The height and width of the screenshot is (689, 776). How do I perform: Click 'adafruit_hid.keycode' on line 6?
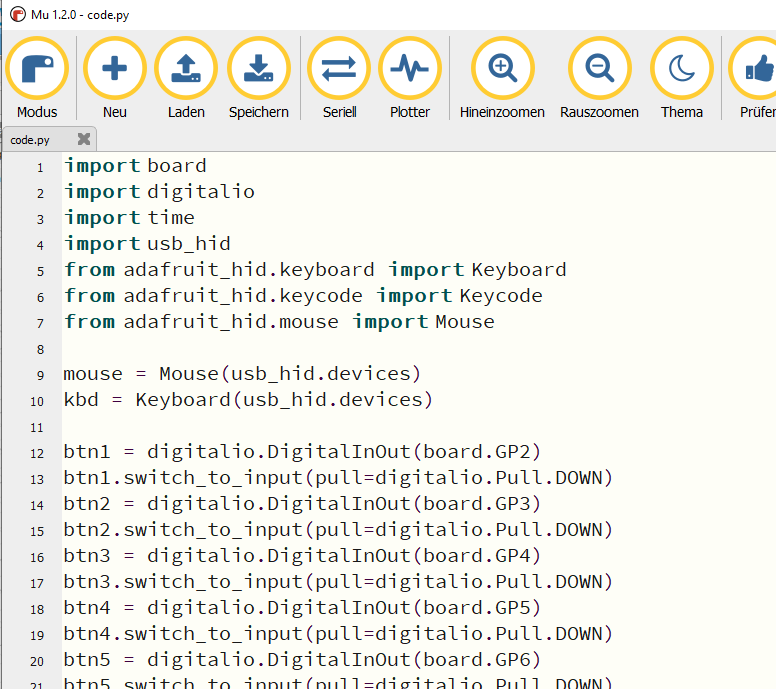point(243,296)
